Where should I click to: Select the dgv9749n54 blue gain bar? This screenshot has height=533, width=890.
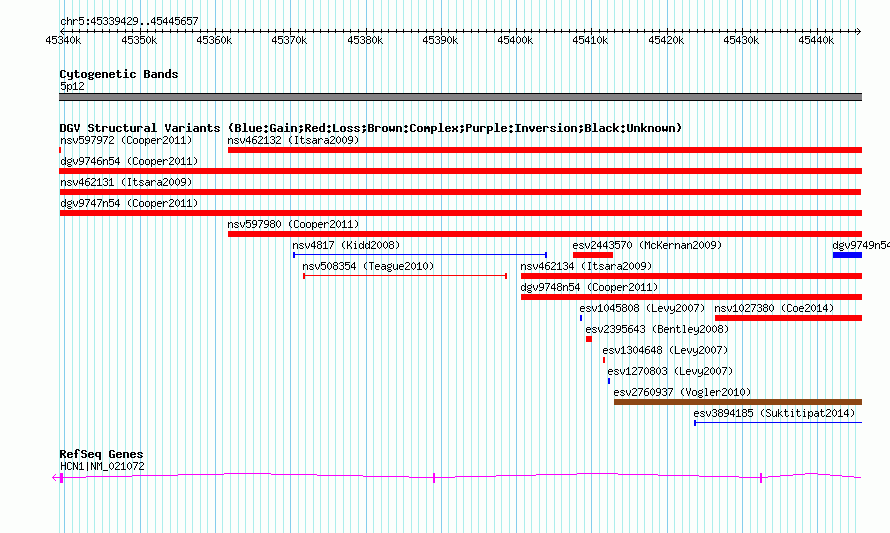tap(847, 255)
